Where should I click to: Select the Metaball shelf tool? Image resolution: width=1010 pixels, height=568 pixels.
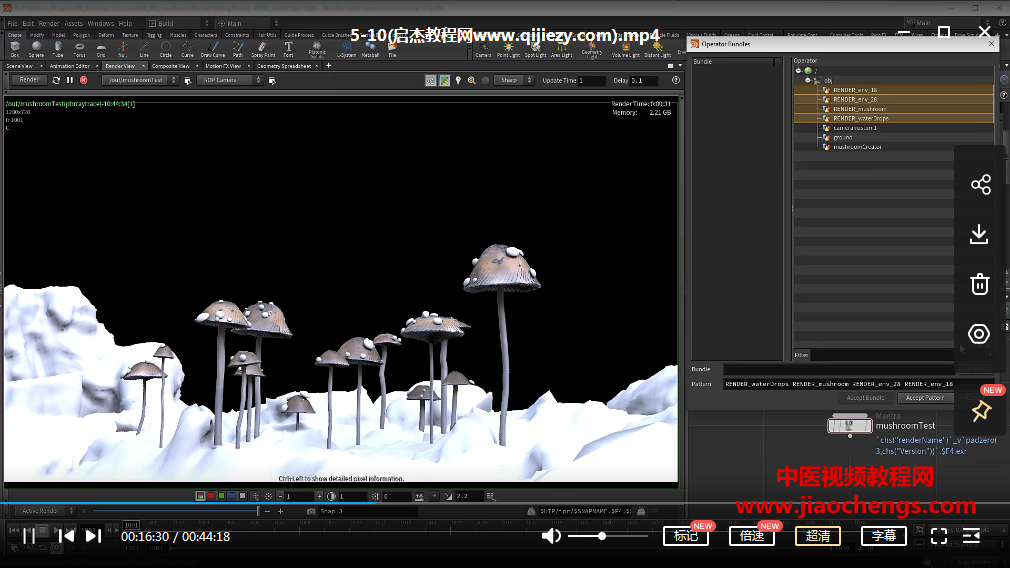click(x=370, y=49)
